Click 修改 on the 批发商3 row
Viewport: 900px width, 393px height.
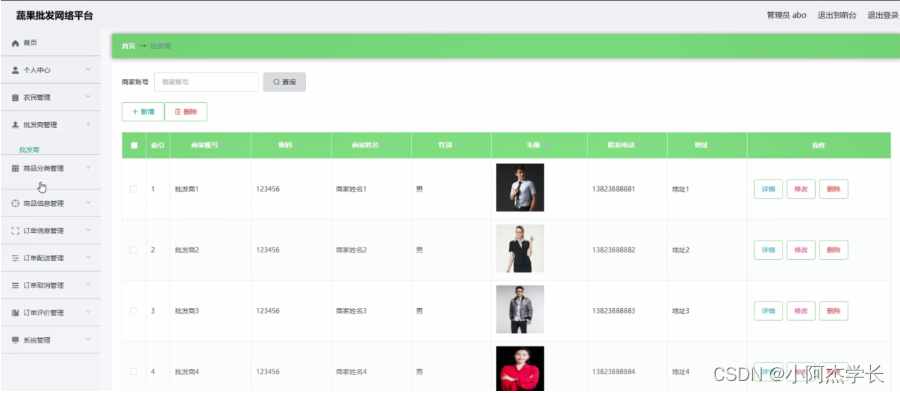coord(801,311)
